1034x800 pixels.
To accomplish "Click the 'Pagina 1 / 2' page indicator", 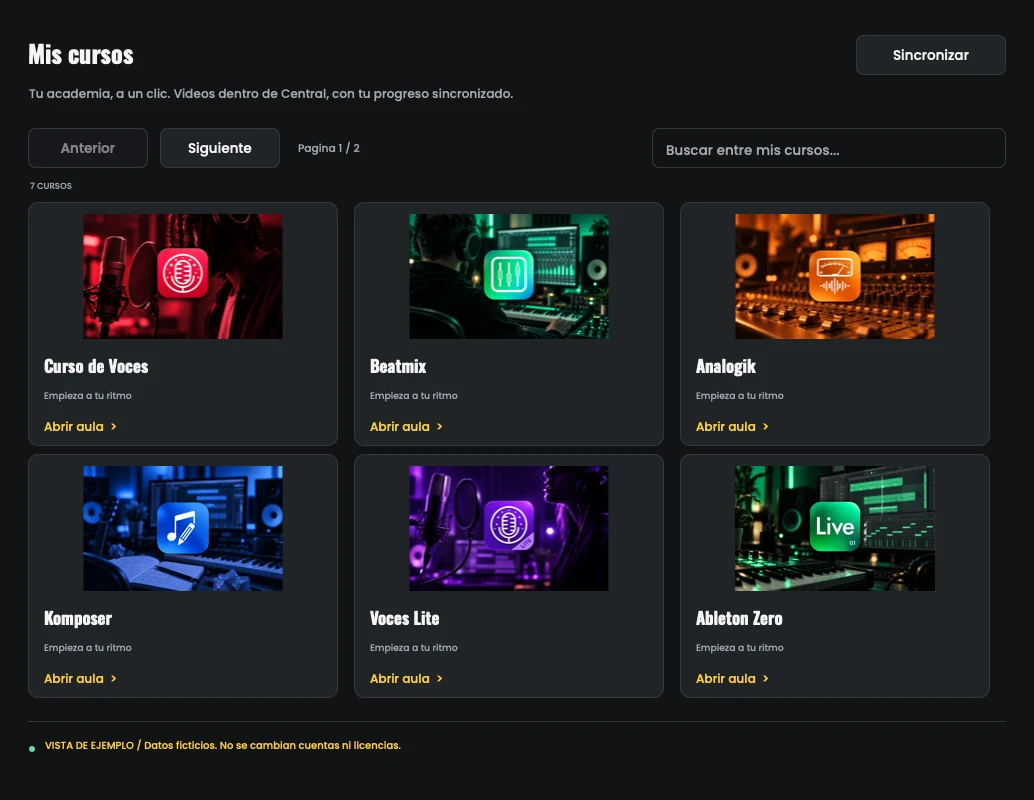I will (328, 148).
